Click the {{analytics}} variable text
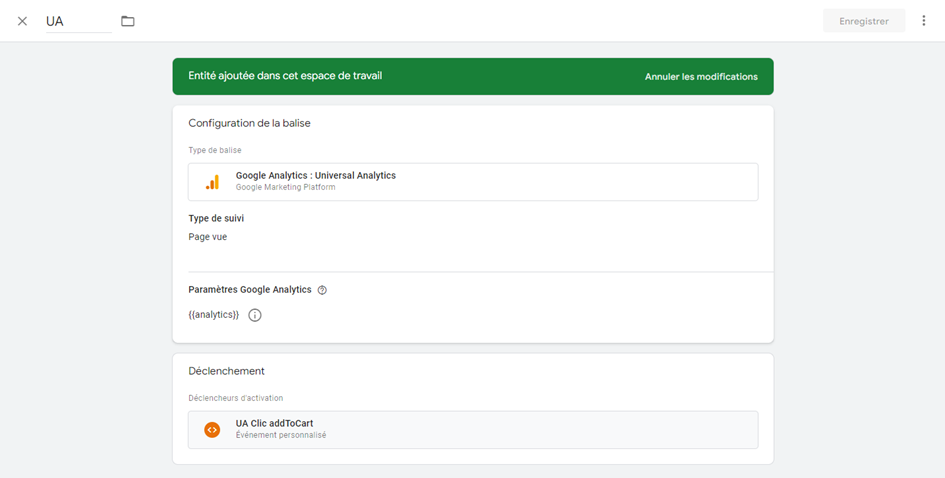Screen dimensions: 945x478 pyautogui.click(x=214, y=315)
